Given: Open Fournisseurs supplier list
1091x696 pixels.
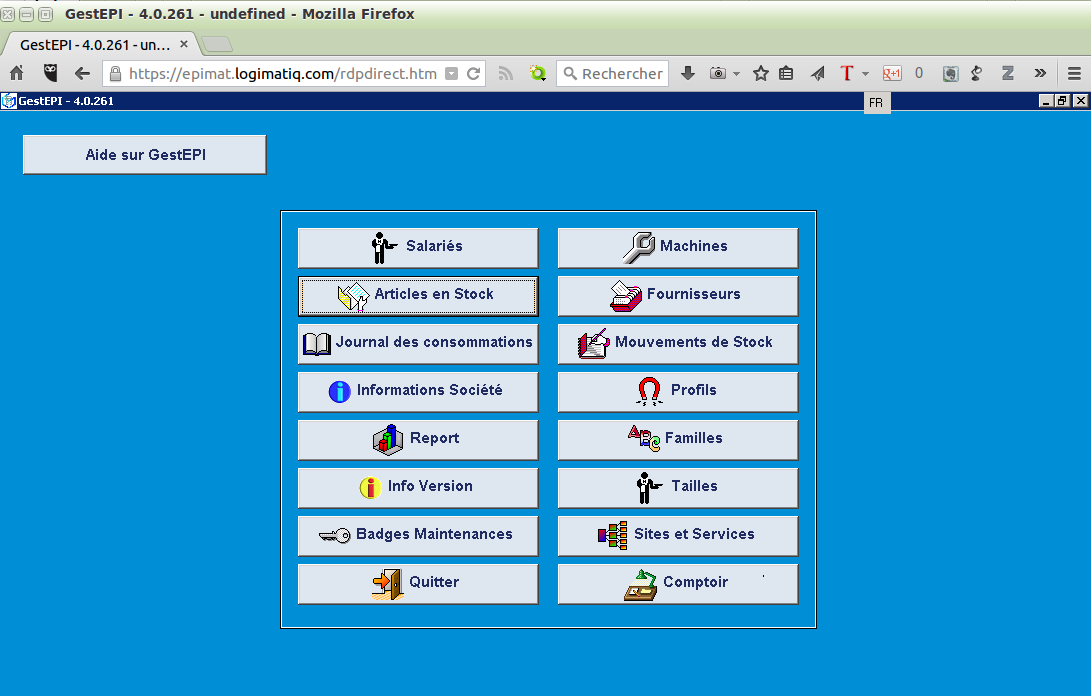Looking at the screenshot, I should tap(677, 295).
